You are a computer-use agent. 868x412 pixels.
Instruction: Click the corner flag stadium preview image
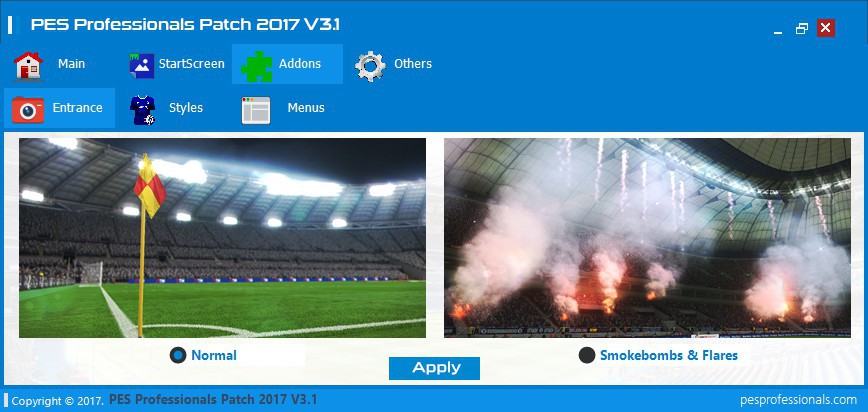pos(223,238)
